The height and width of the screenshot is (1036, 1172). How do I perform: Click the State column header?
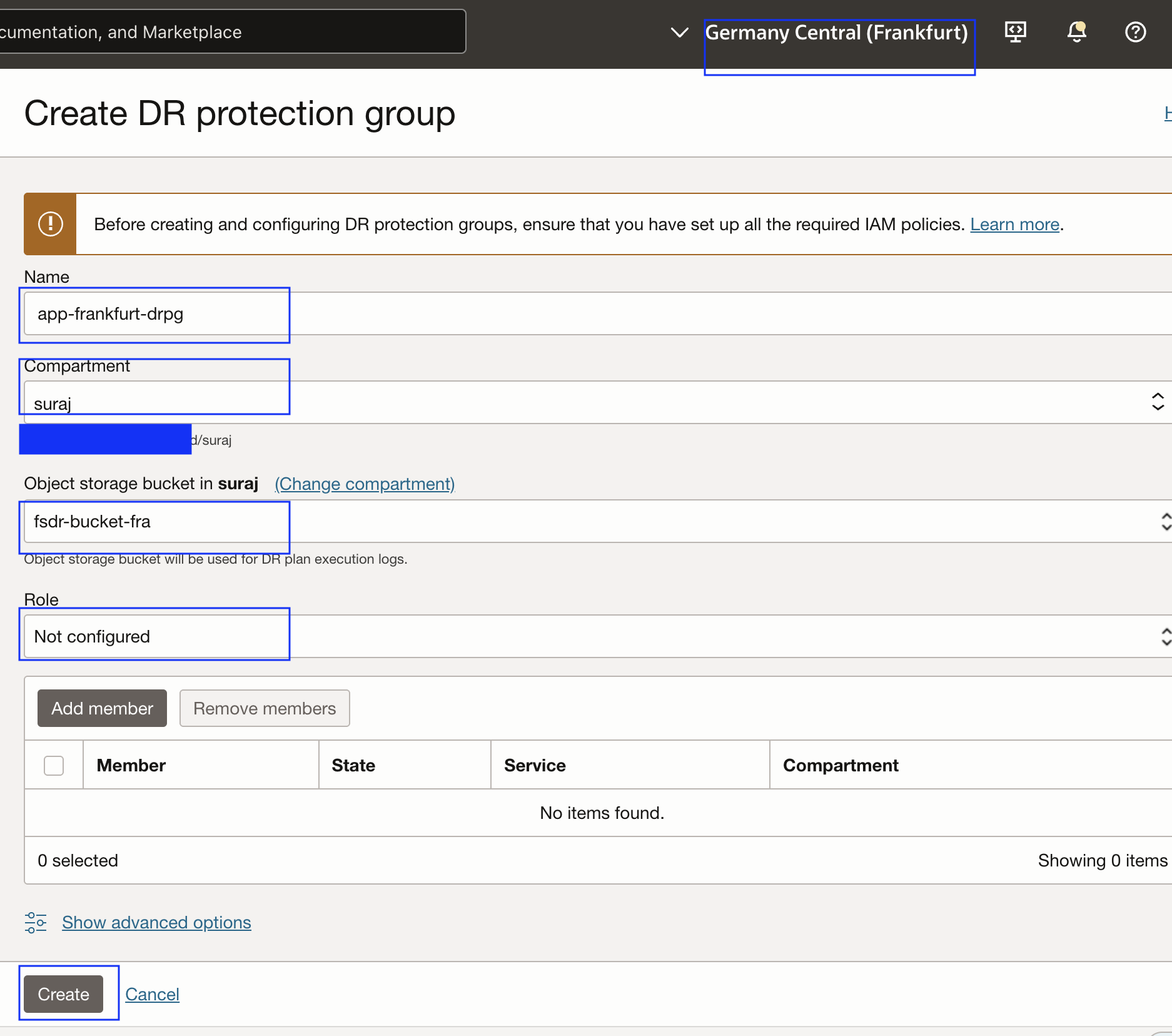[353, 765]
